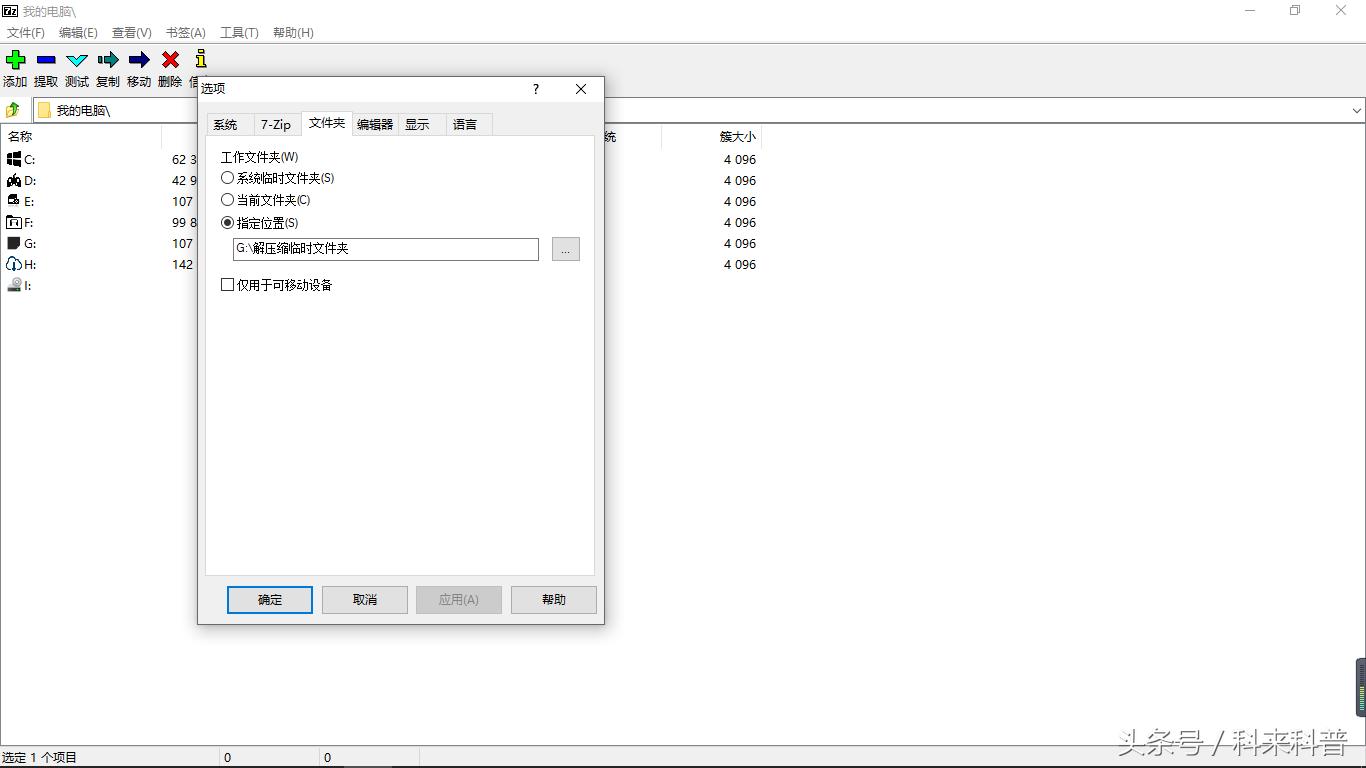Enable 仅用于可移动设备 checkbox
This screenshot has width=1366, height=768.
coord(227,285)
